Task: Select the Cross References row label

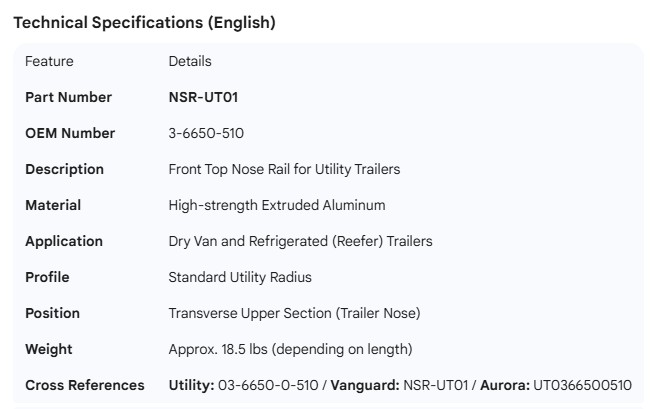Action: coord(84,385)
